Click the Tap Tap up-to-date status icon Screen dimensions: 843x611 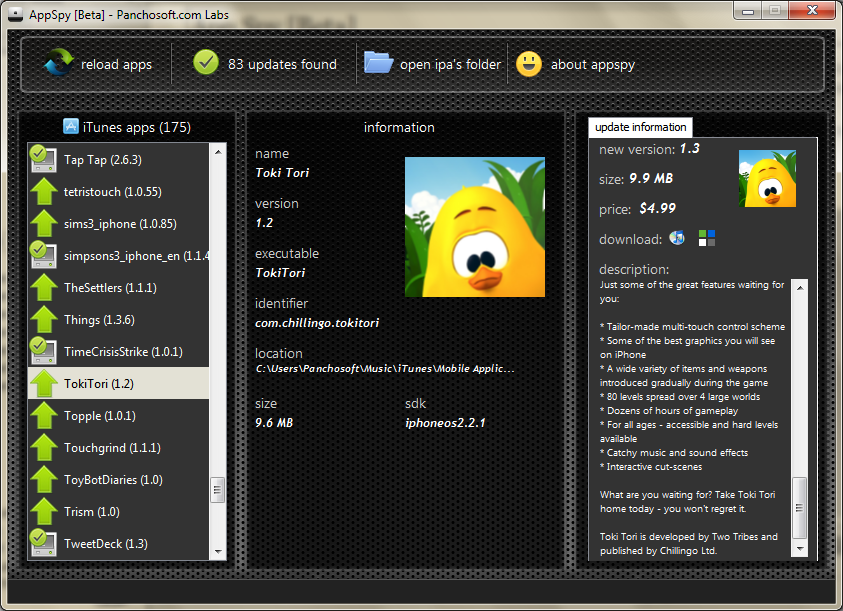click(x=43, y=159)
